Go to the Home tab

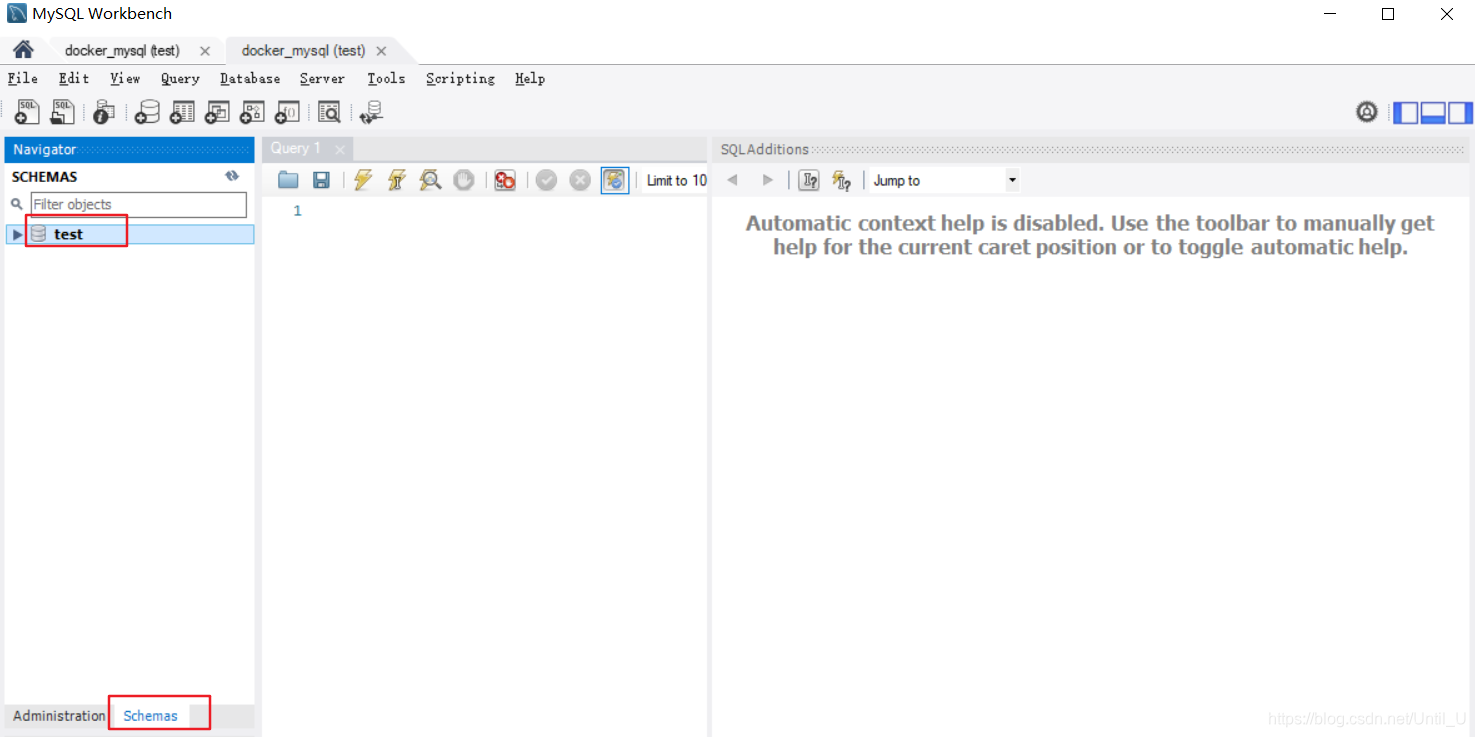(23, 50)
